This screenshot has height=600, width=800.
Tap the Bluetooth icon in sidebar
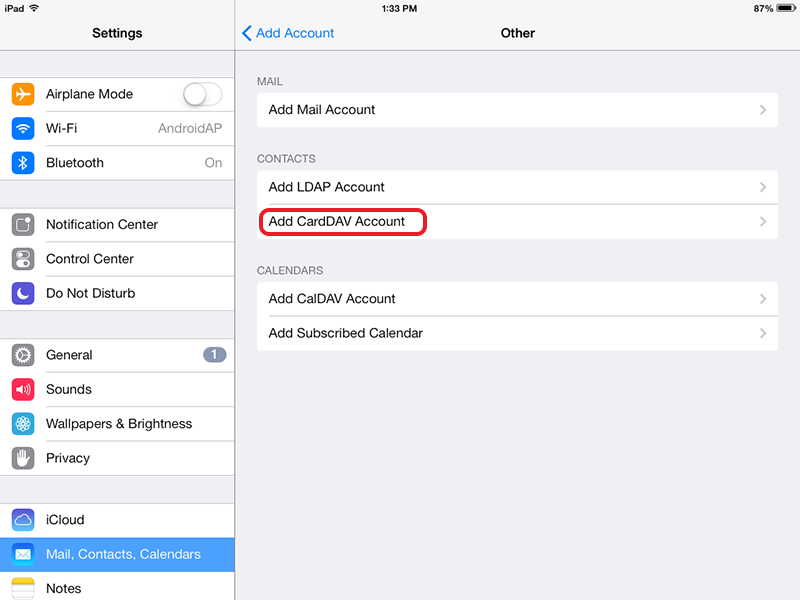(23, 163)
